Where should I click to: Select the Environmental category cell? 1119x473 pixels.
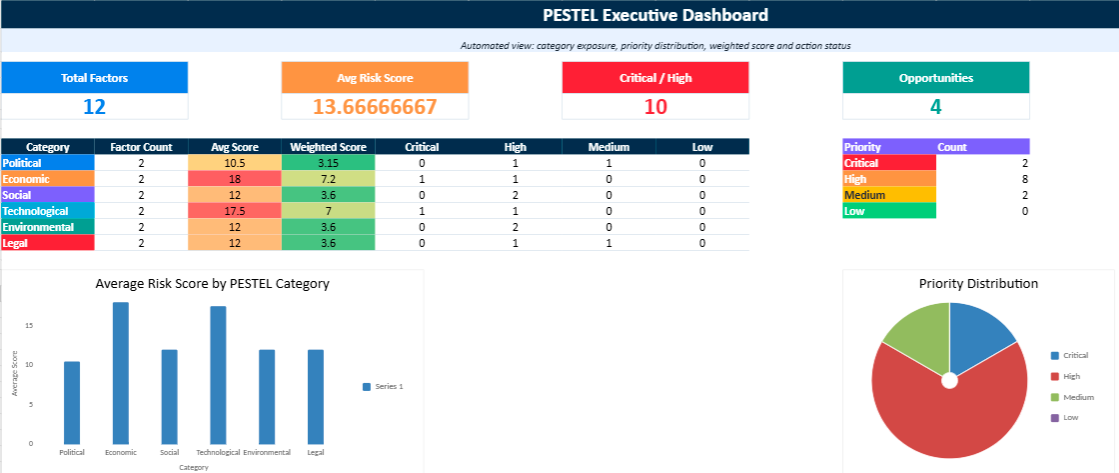(x=47, y=227)
